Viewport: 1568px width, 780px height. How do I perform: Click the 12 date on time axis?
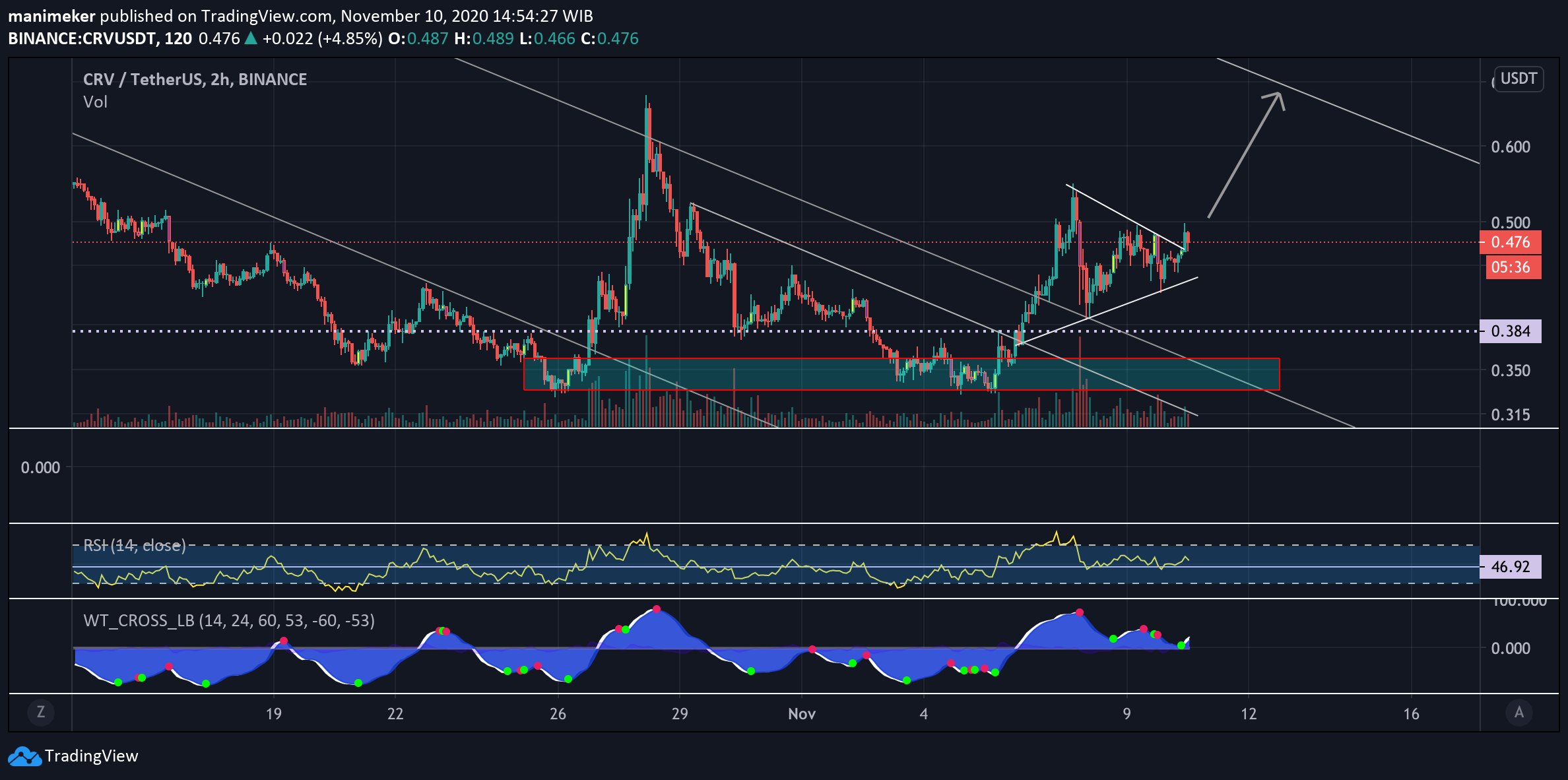tap(1249, 714)
